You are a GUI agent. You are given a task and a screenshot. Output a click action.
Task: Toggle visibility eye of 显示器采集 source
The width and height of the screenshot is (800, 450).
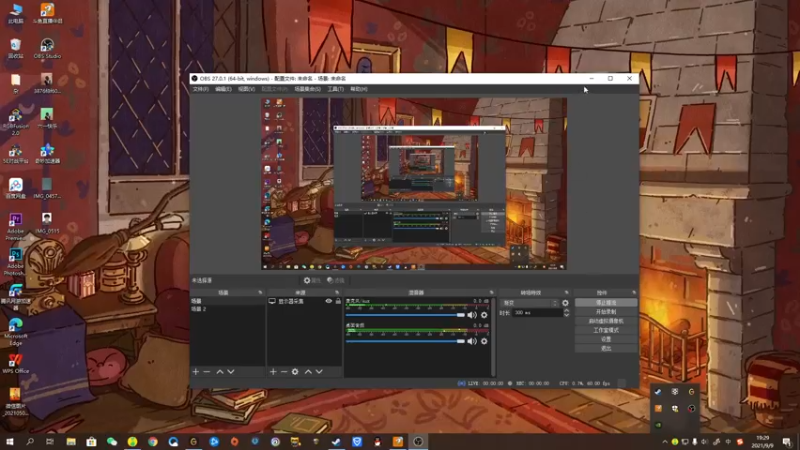coord(329,302)
